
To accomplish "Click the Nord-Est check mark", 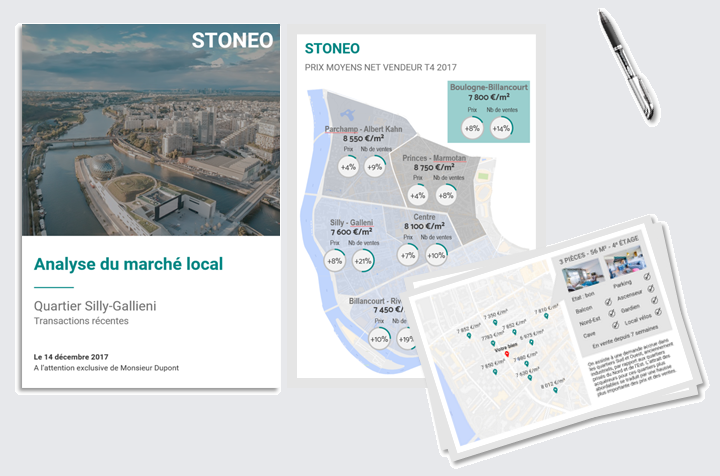I will [612, 313].
